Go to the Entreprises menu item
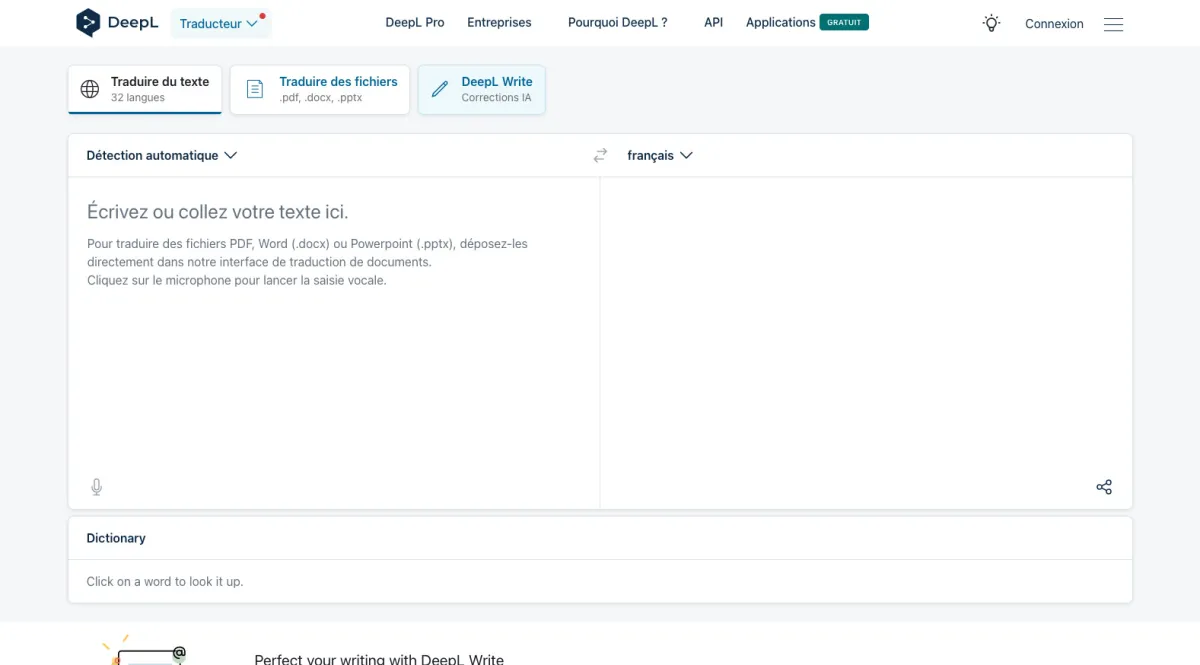The width and height of the screenshot is (1200, 665). point(499,22)
